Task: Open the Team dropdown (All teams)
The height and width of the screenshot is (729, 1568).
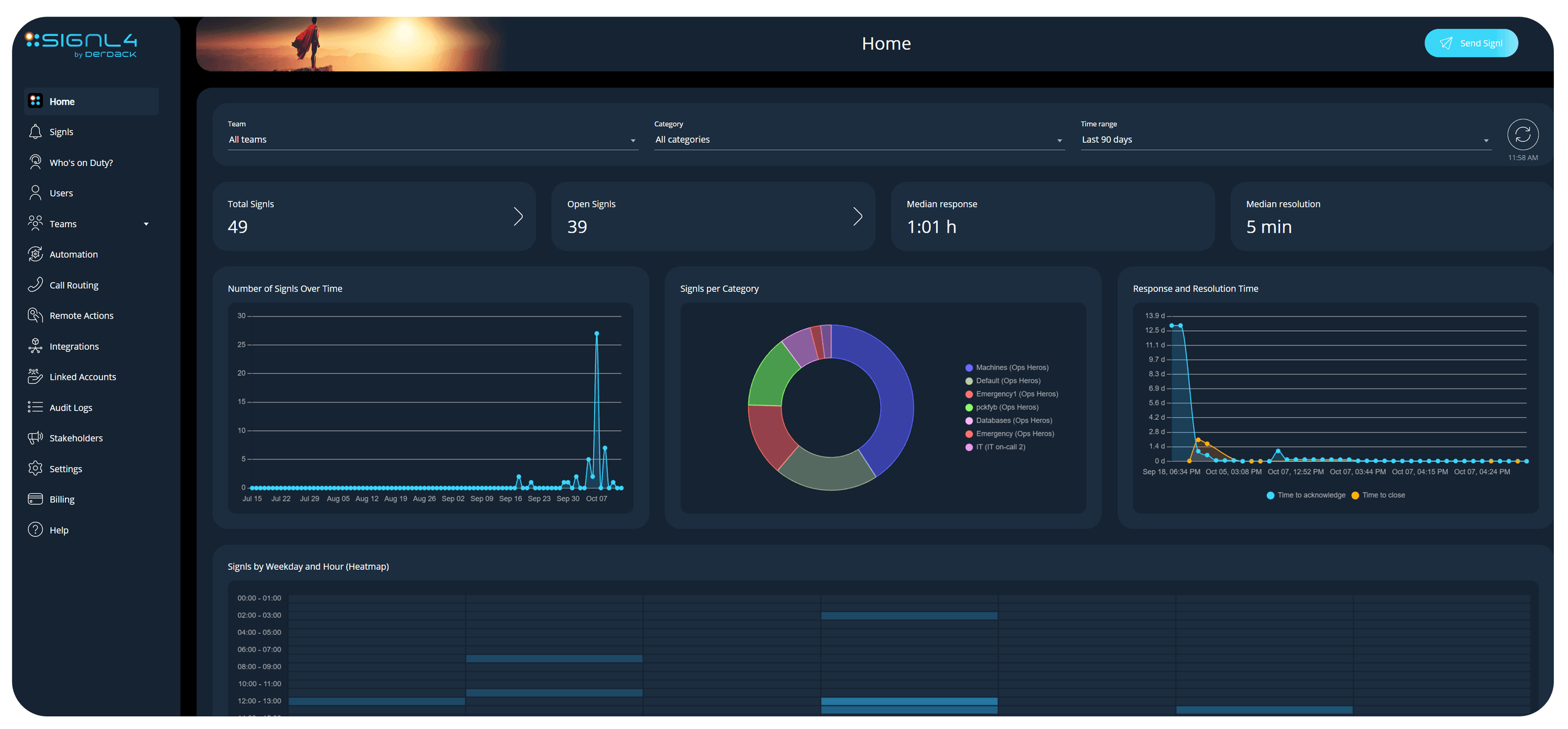Action: click(432, 140)
